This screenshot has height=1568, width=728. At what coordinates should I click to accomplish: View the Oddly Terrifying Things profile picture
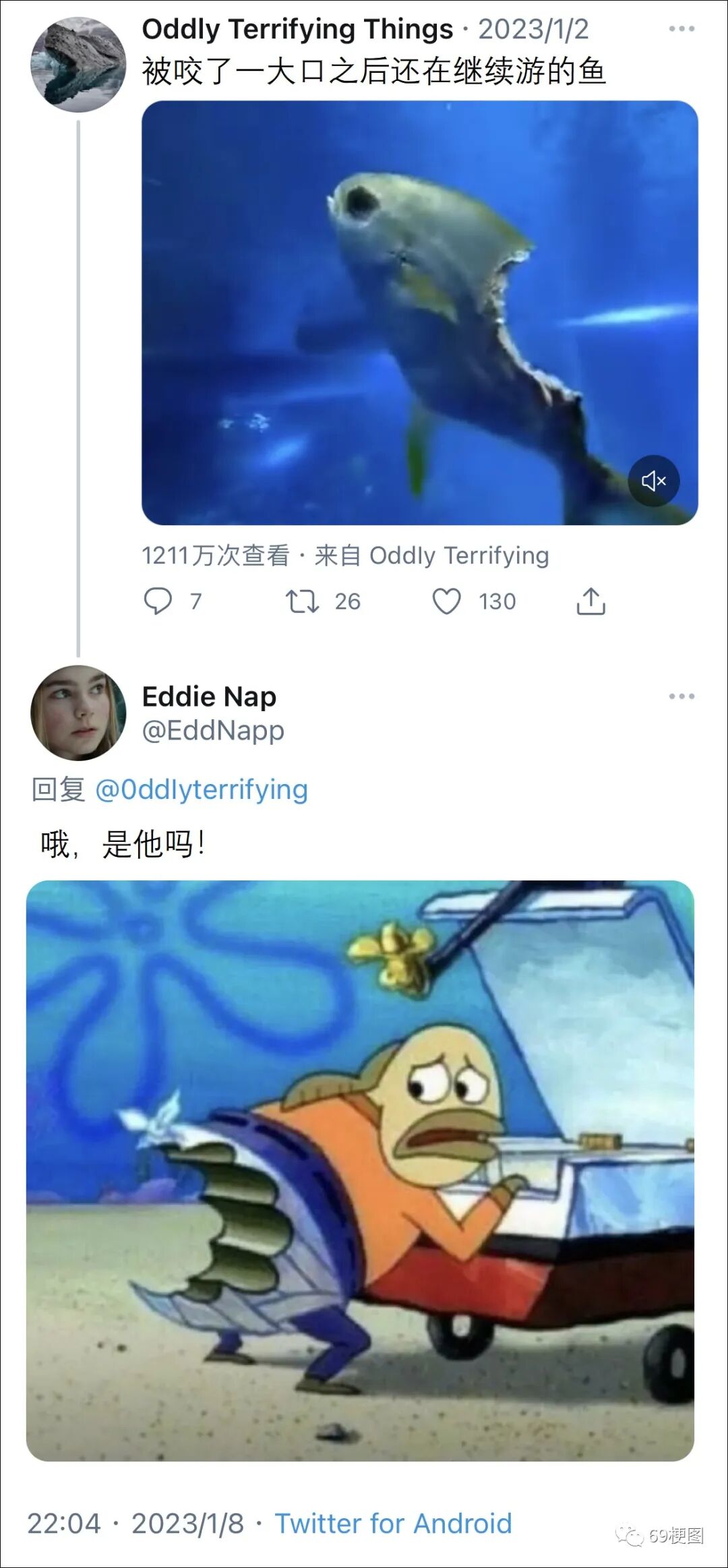78,64
